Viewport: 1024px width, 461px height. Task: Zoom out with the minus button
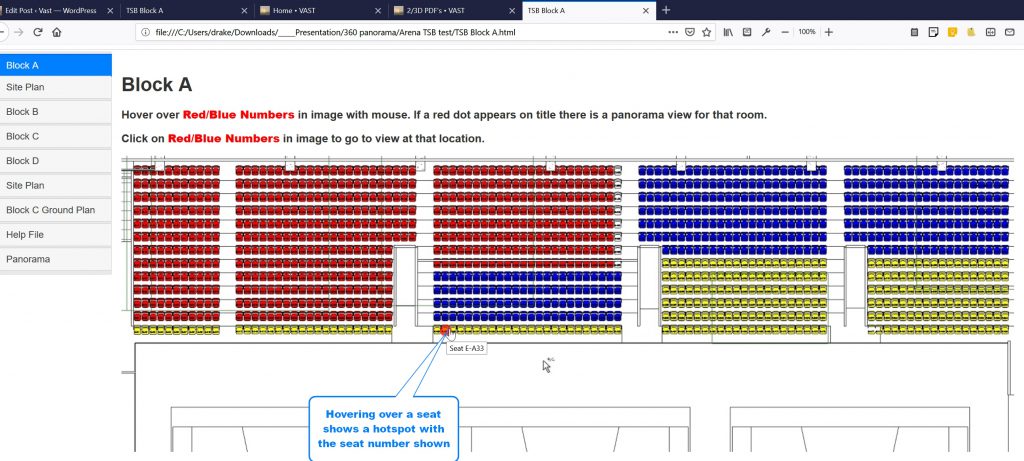pos(785,32)
